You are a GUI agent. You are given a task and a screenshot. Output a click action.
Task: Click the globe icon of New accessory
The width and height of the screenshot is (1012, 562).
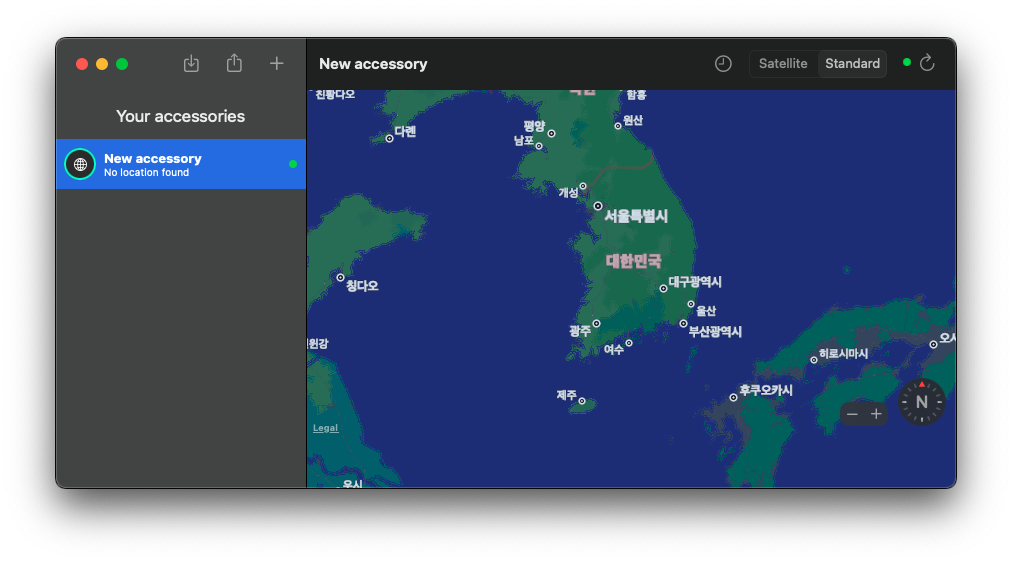click(80, 165)
